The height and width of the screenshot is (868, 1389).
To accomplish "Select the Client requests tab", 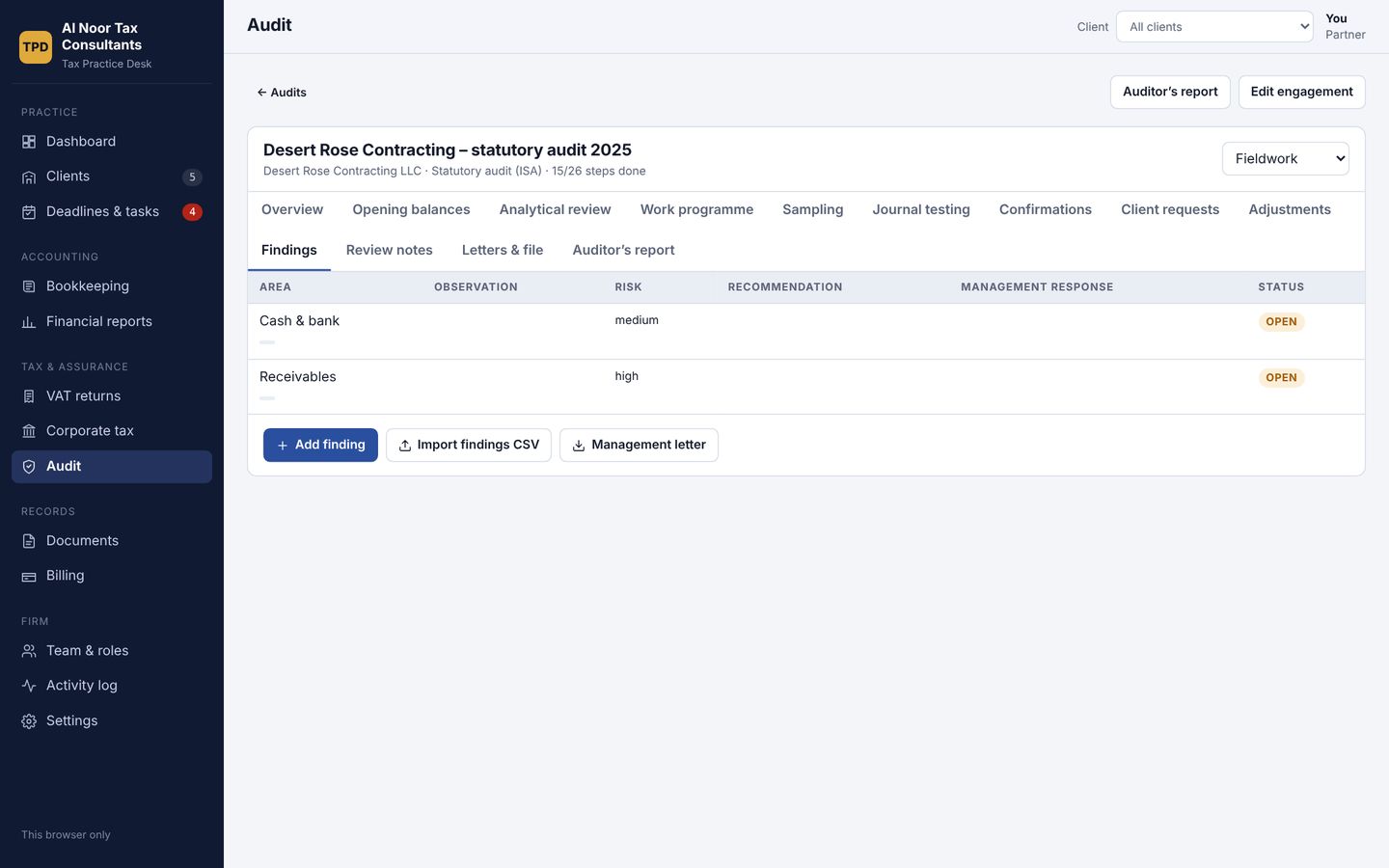I will [1170, 209].
